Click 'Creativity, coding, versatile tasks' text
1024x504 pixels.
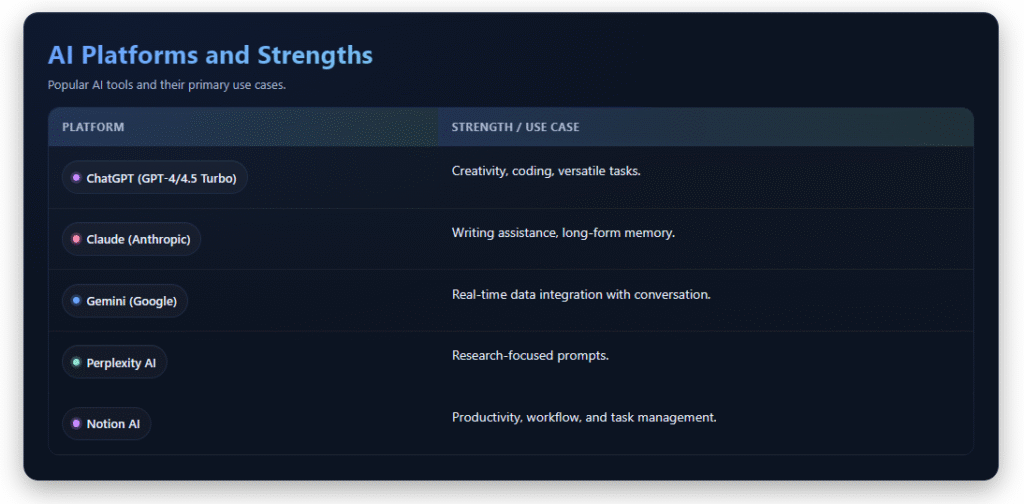click(546, 171)
